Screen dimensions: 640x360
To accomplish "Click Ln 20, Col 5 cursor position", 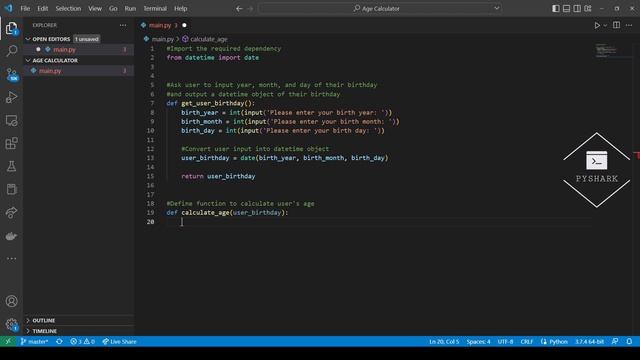I will tap(444, 341).
